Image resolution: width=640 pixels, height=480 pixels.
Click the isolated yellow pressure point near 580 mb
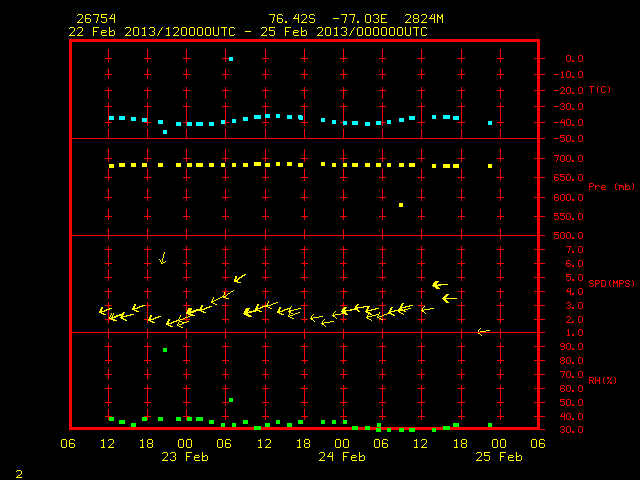(x=401, y=205)
